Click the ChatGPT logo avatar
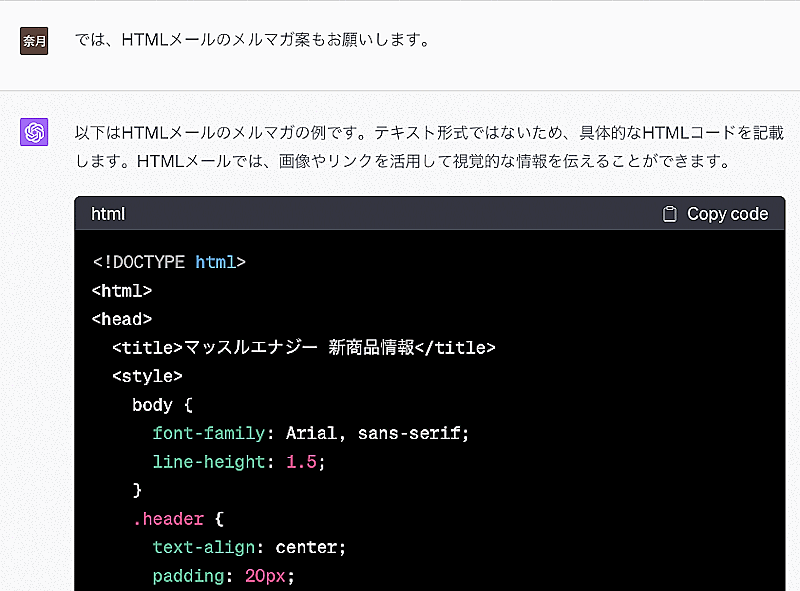Screen dimensions: 800x591 tap(34, 132)
